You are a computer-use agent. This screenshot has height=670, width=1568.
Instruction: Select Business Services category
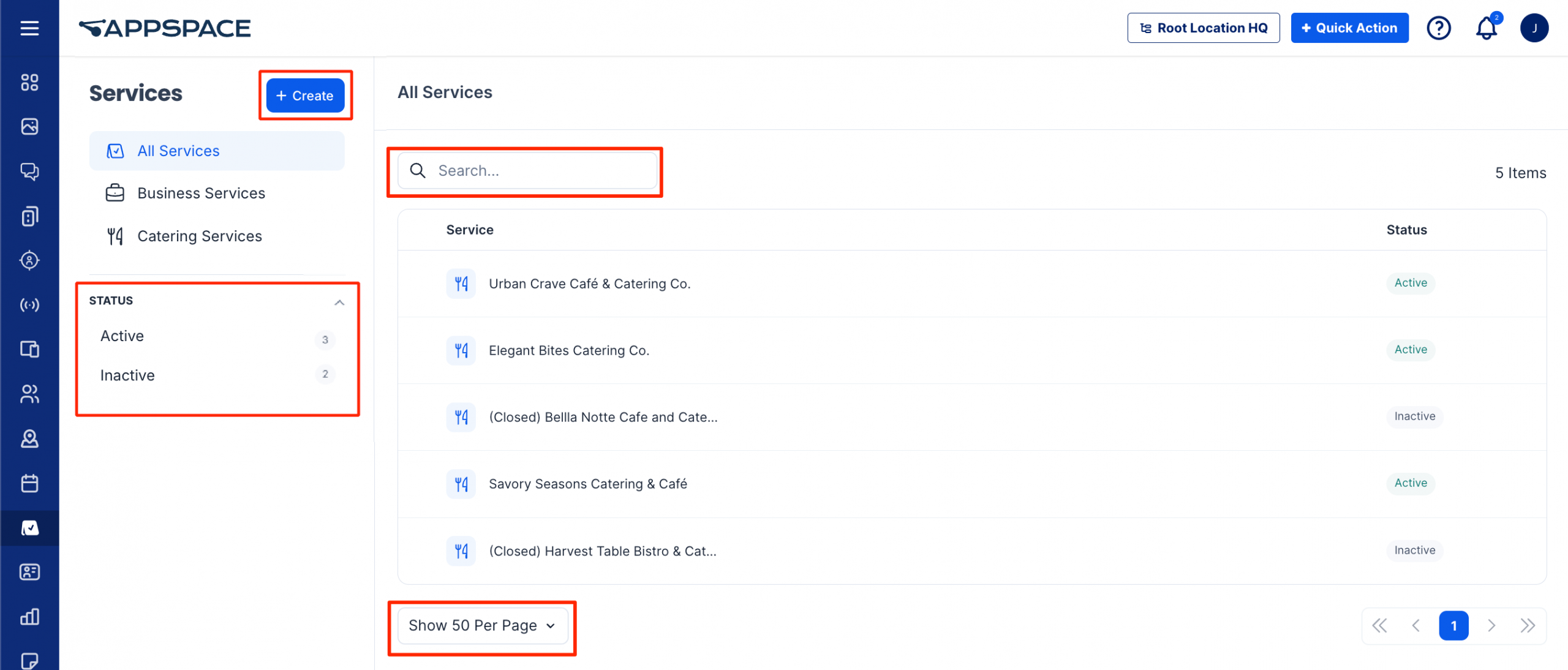(217, 193)
